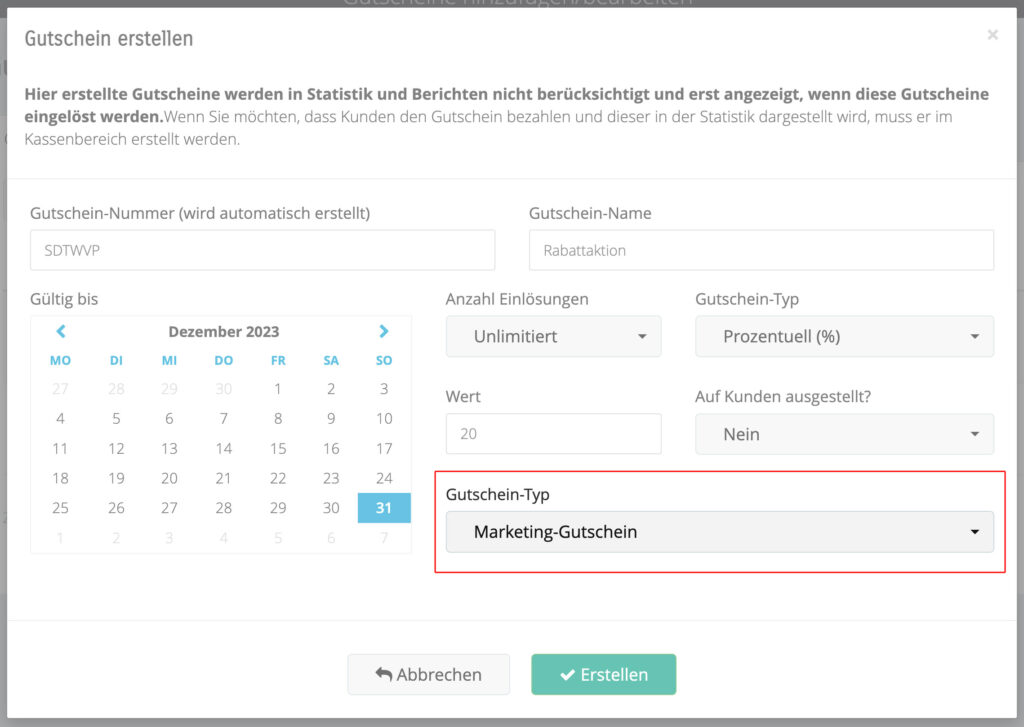Open the Auf Kunden ausgestellt dropdown
The height and width of the screenshot is (727, 1024).
click(x=844, y=435)
